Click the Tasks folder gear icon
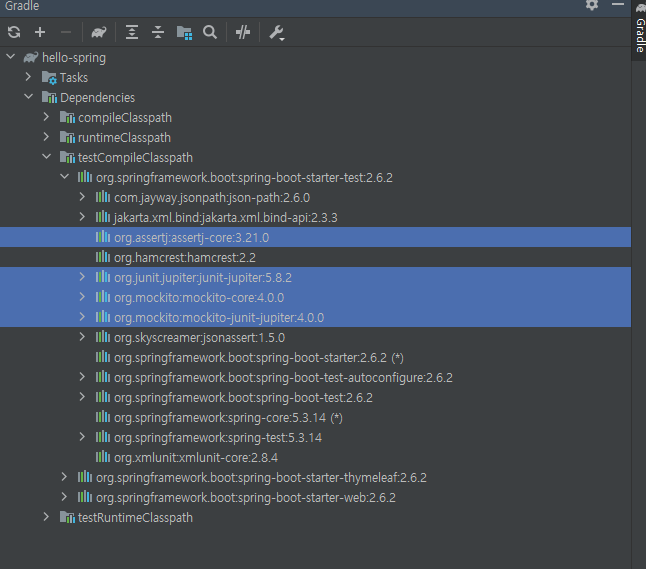 (x=49, y=78)
